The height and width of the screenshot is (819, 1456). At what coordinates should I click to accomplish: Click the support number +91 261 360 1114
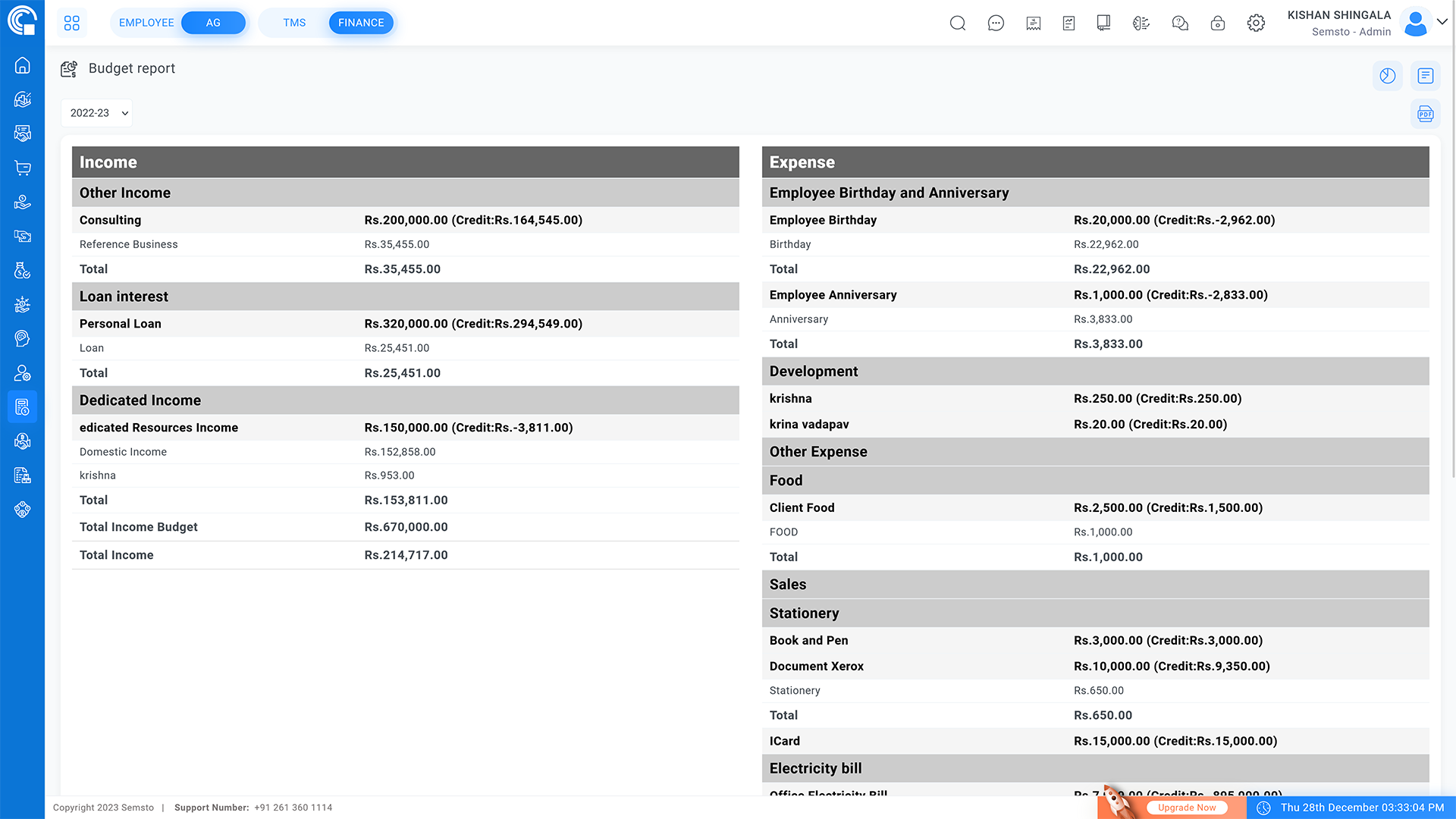(x=293, y=808)
